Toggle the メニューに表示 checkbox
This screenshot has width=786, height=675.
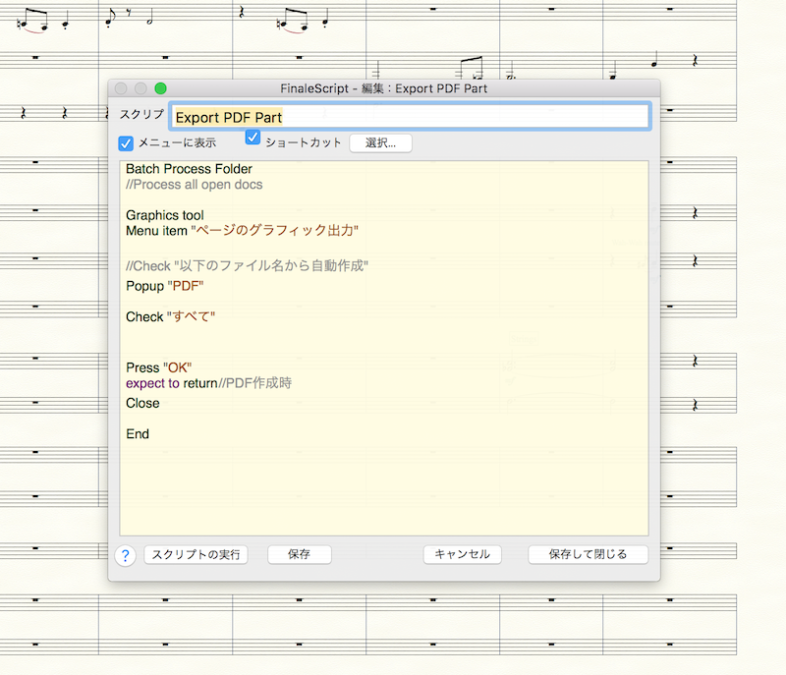(x=126, y=144)
